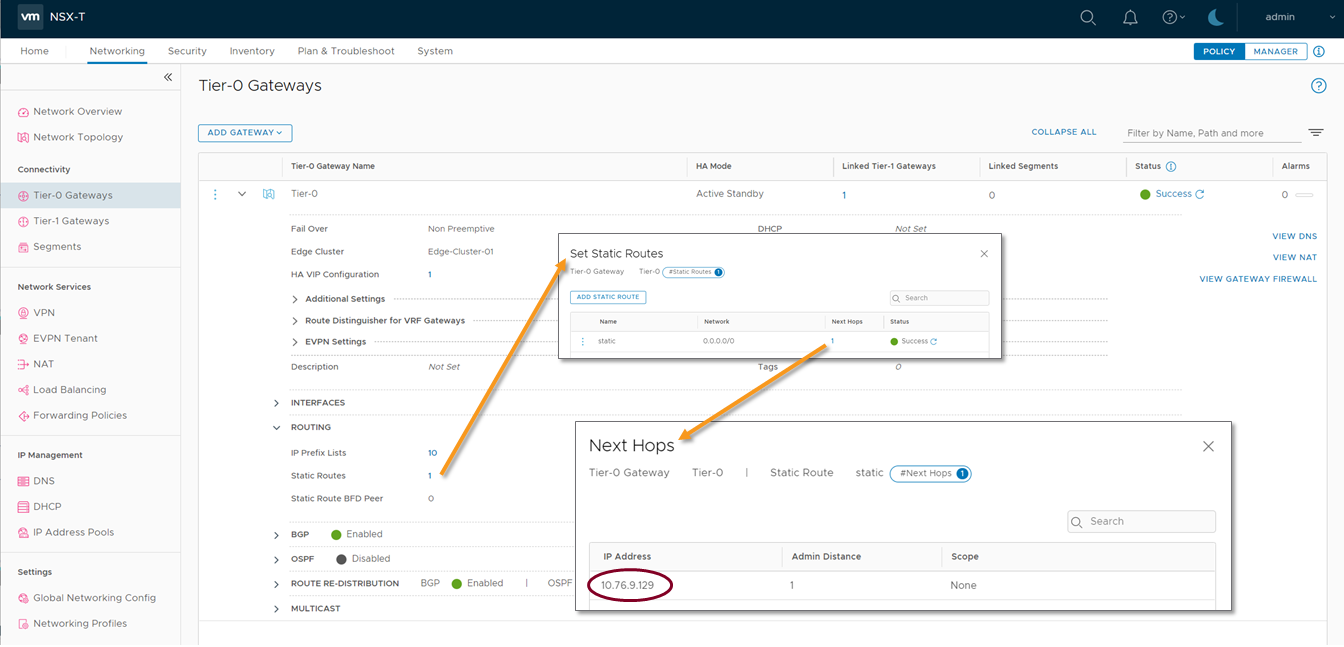Image resolution: width=1344 pixels, height=647 pixels.
Task: Click the page help question mark icon
Action: point(1318,86)
